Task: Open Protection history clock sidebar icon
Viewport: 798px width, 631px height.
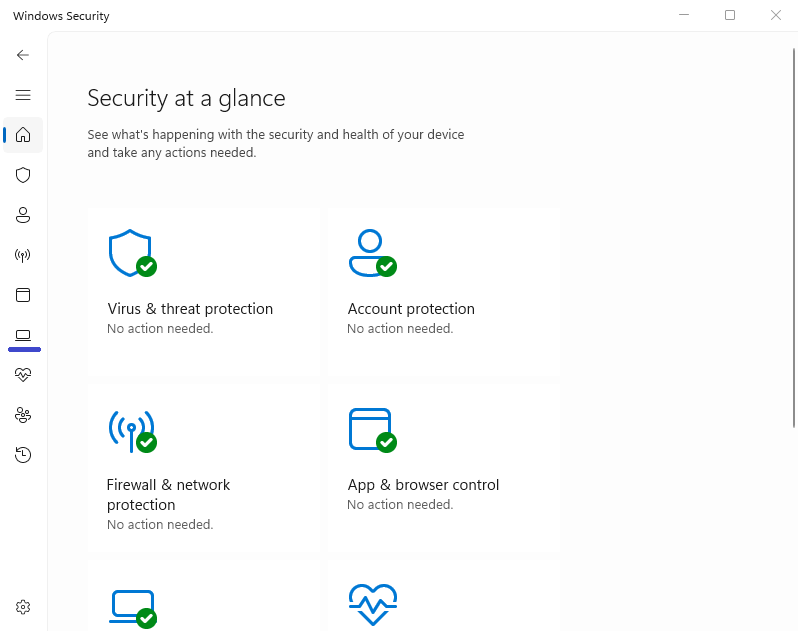Action: click(23, 455)
